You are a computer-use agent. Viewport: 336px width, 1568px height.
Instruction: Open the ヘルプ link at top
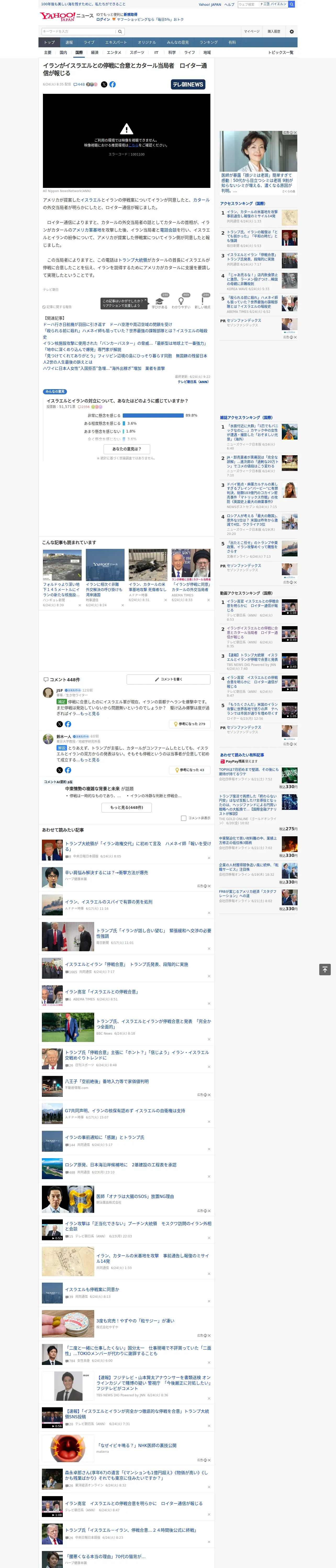pyautogui.click(x=229, y=4)
